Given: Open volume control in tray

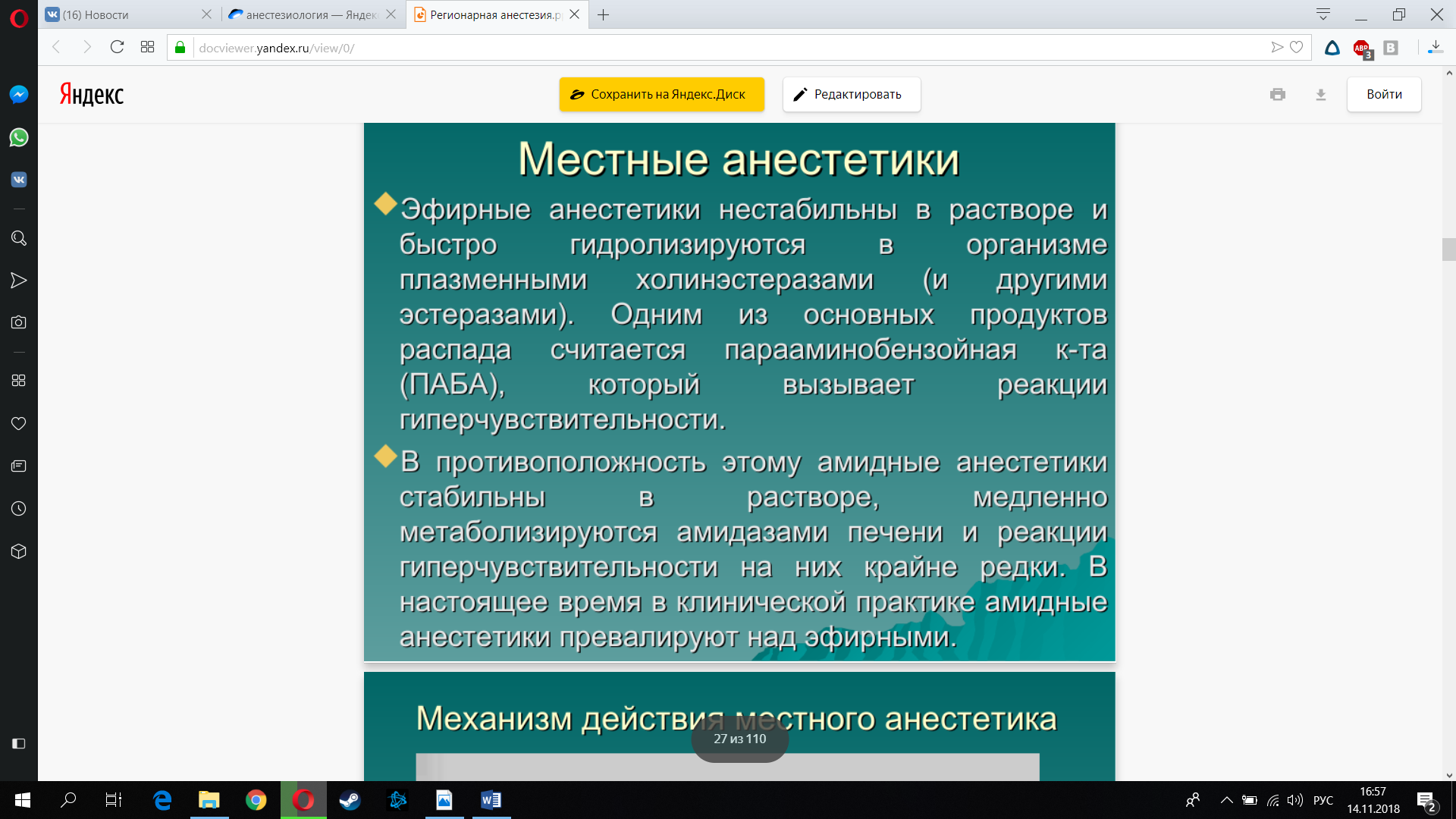Looking at the screenshot, I should coord(1295,800).
